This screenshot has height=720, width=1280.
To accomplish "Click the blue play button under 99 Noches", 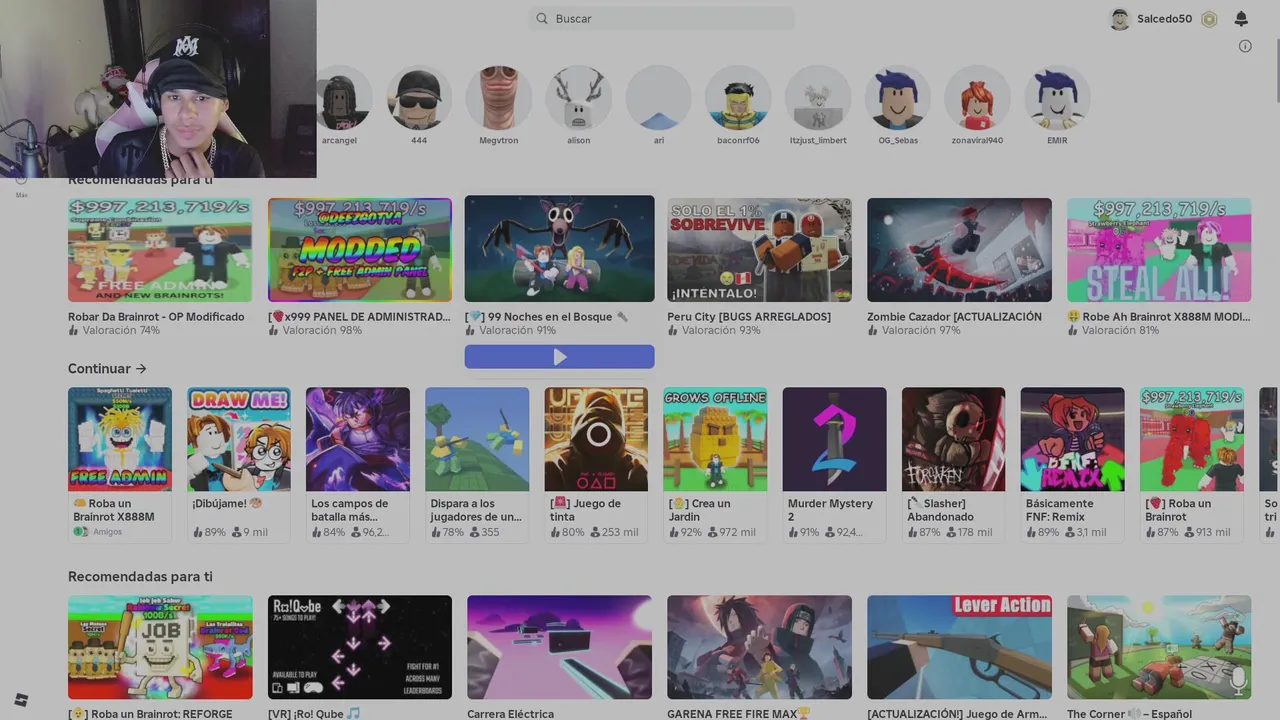I will tap(560, 357).
